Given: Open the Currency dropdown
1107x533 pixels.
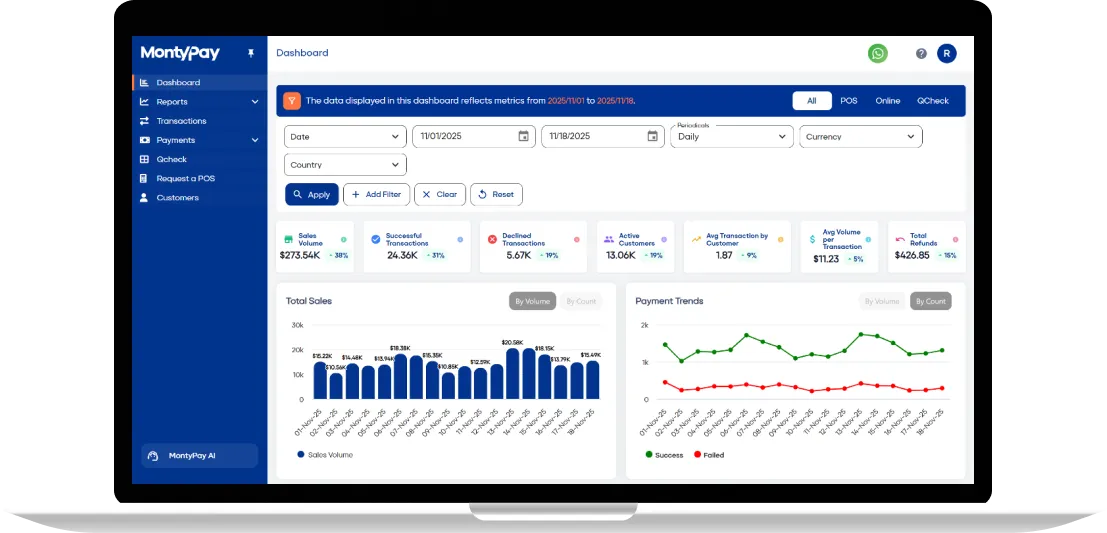Looking at the screenshot, I should pos(860,136).
